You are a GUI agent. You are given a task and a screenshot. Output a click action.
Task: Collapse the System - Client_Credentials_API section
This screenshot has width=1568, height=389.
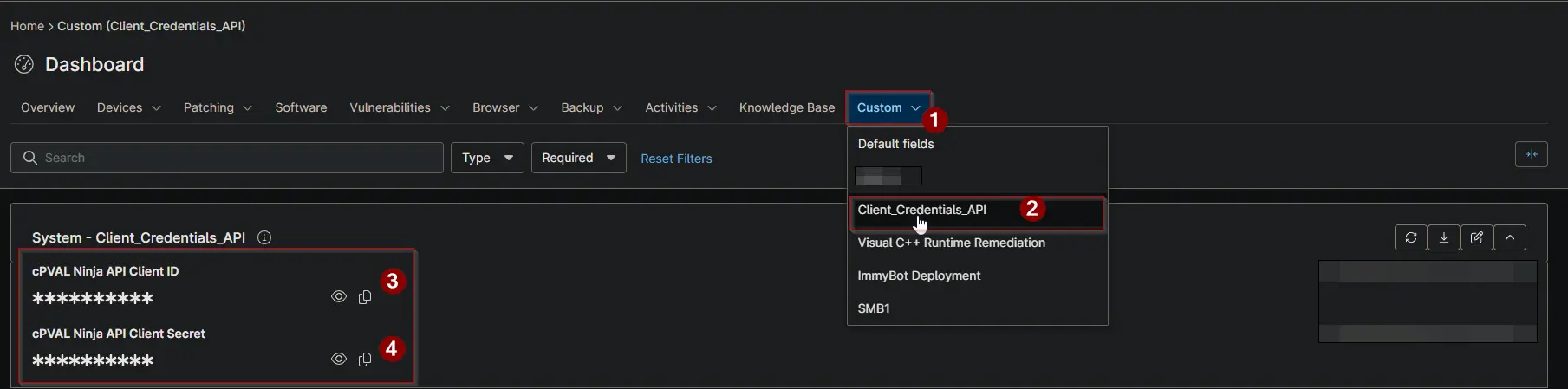pos(1510,237)
